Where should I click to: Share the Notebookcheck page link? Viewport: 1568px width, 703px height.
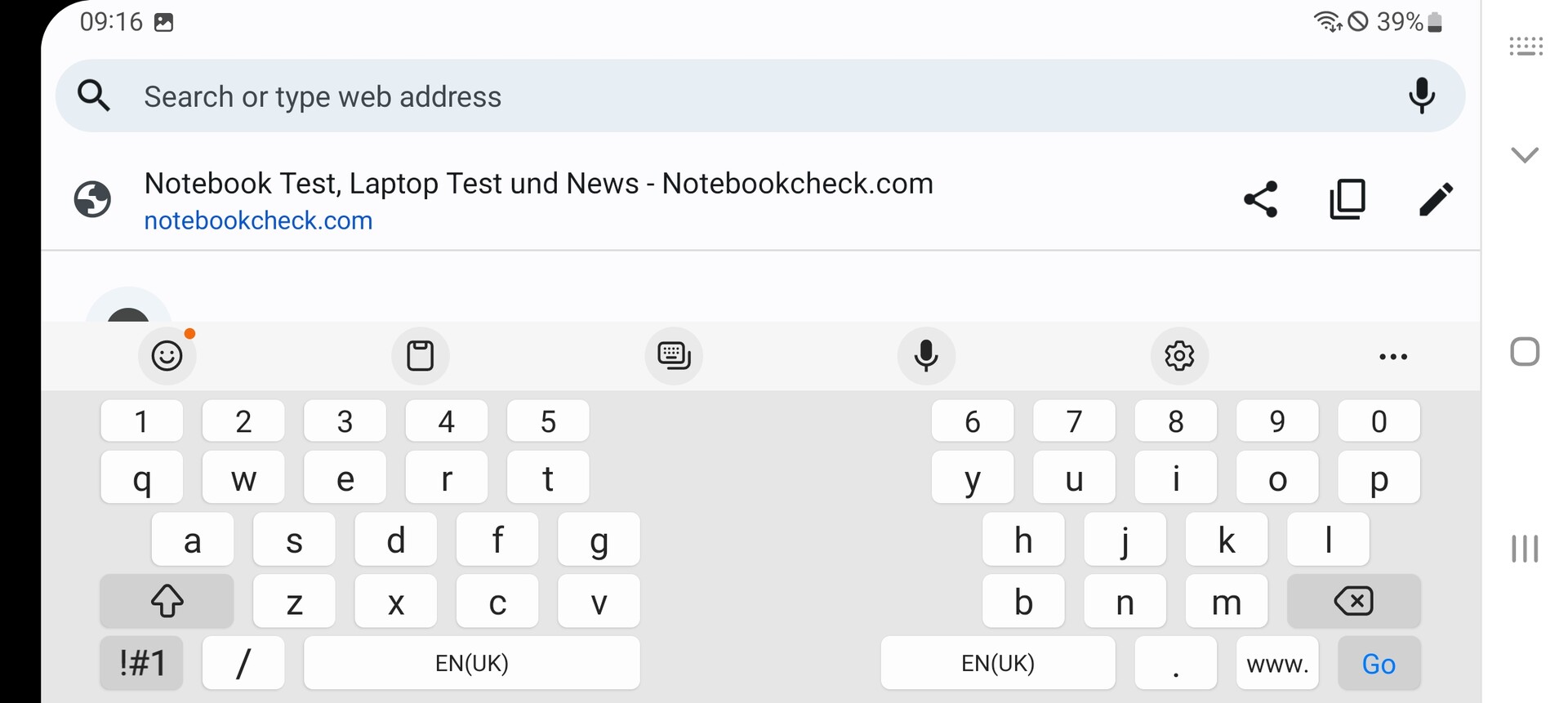point(1260,199)
